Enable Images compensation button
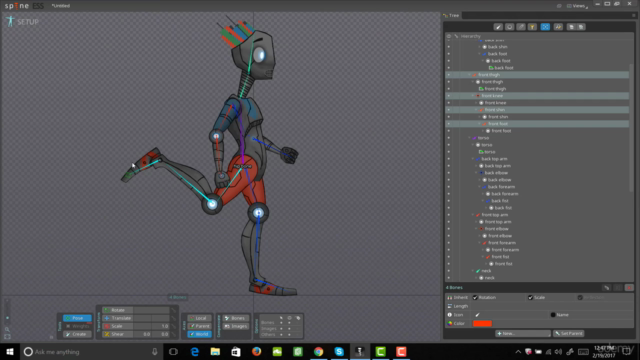The width and height of the screenshot is (640, 360). tap(236, 326)
